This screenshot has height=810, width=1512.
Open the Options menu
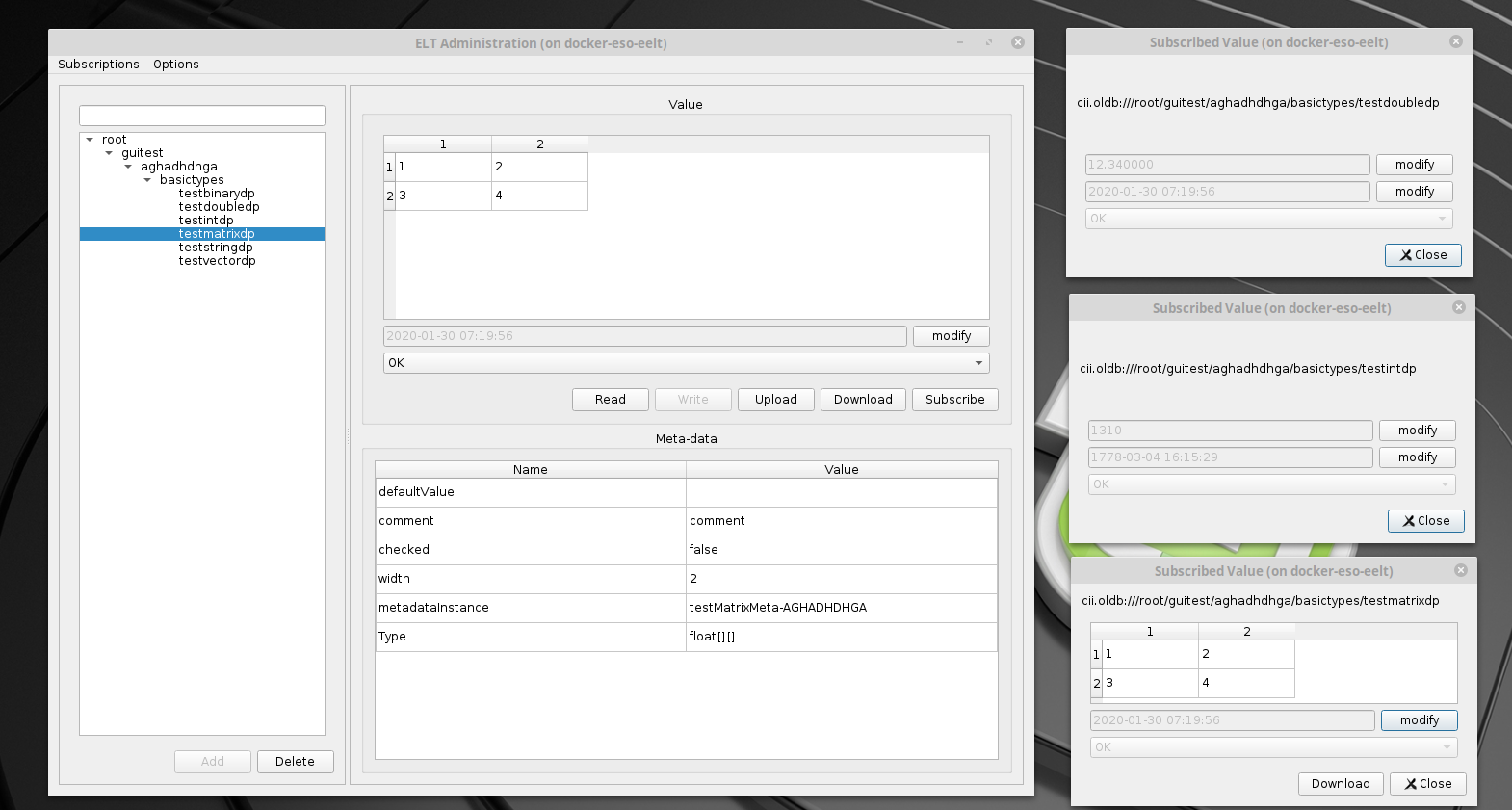(175, 65)
